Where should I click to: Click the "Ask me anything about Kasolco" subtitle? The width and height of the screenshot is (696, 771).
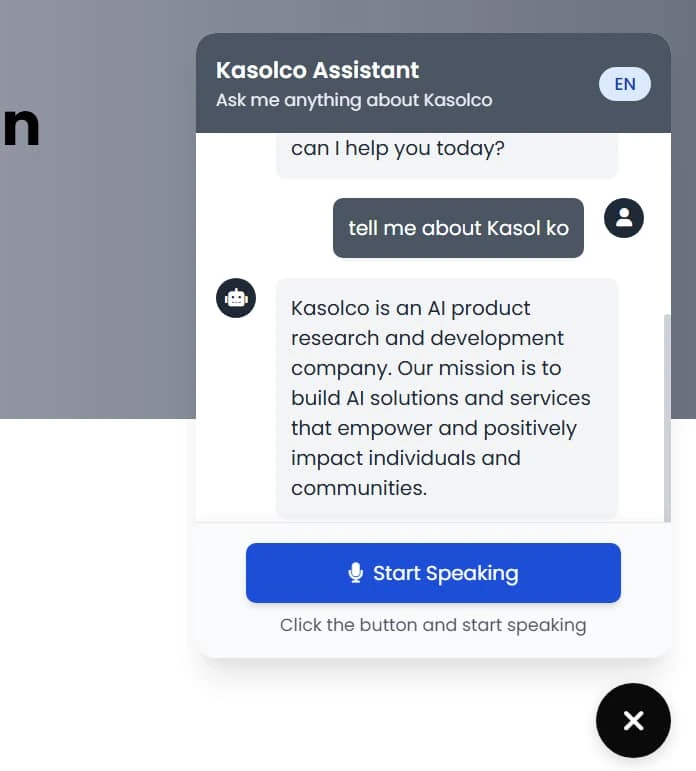tap(354, 100)
